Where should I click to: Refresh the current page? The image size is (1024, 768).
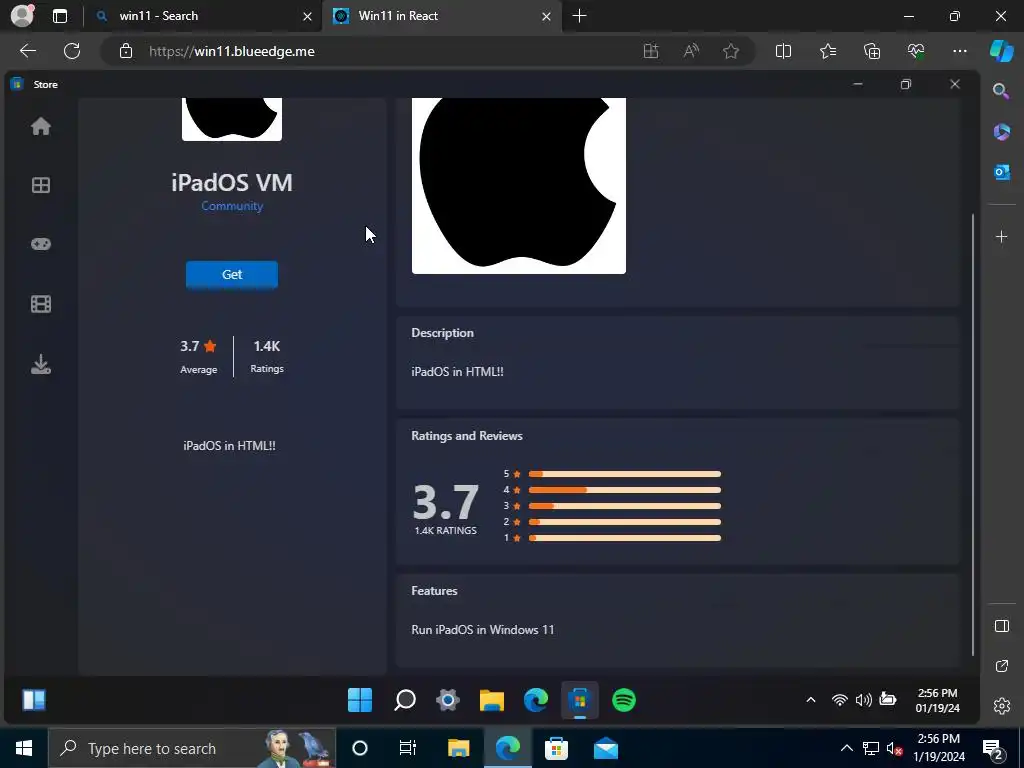tap(72, 51)
